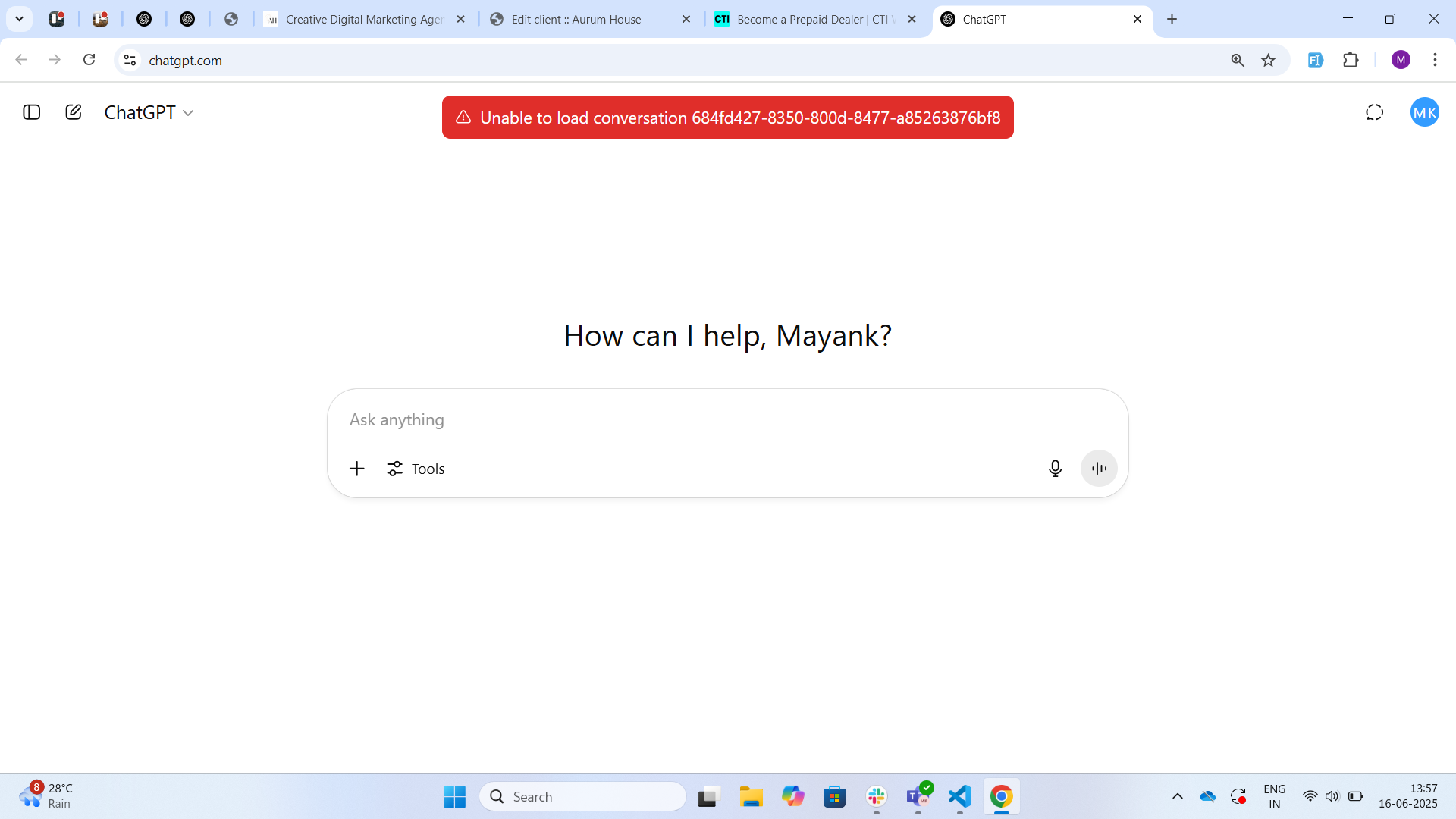Viewport: 1456px width, 819px height.
Task: View site information icon in address bar
Action: click(130, 60)
